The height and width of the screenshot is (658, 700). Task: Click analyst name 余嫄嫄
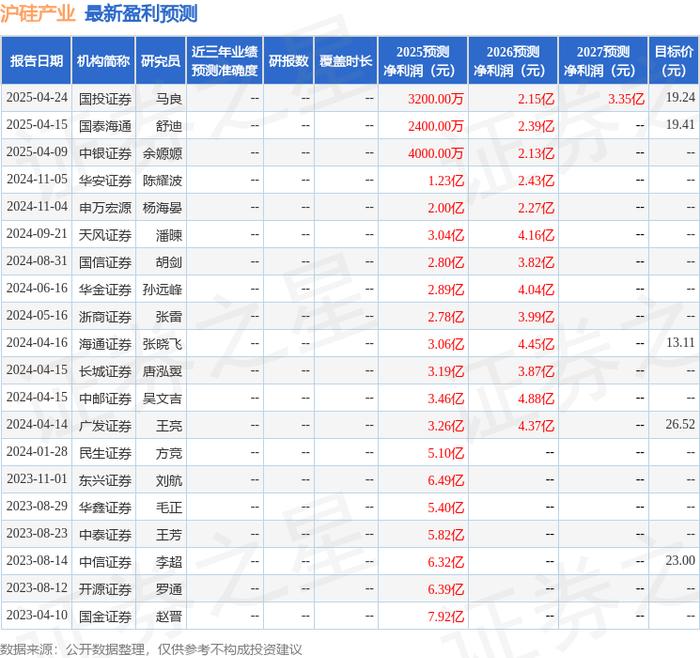point(162,153)
